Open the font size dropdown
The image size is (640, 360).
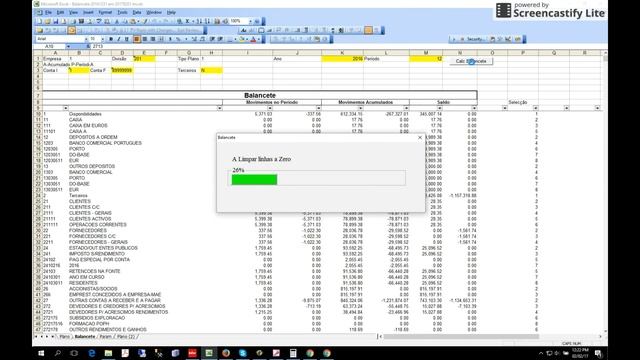(x=102, y=39)
